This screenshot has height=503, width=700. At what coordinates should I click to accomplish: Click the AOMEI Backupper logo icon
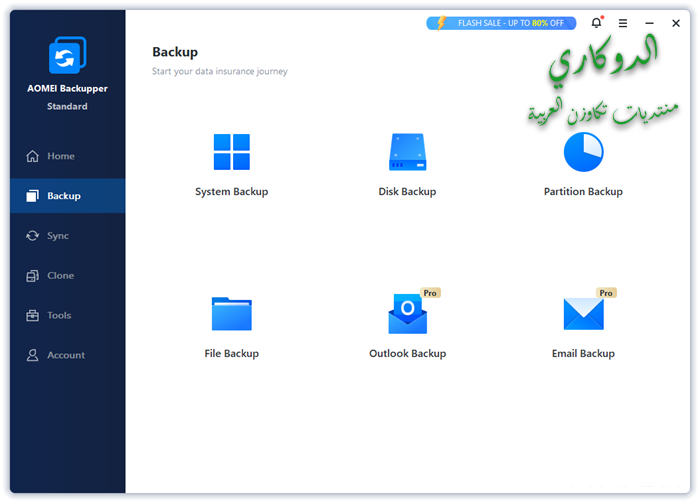tap(67, 55)
